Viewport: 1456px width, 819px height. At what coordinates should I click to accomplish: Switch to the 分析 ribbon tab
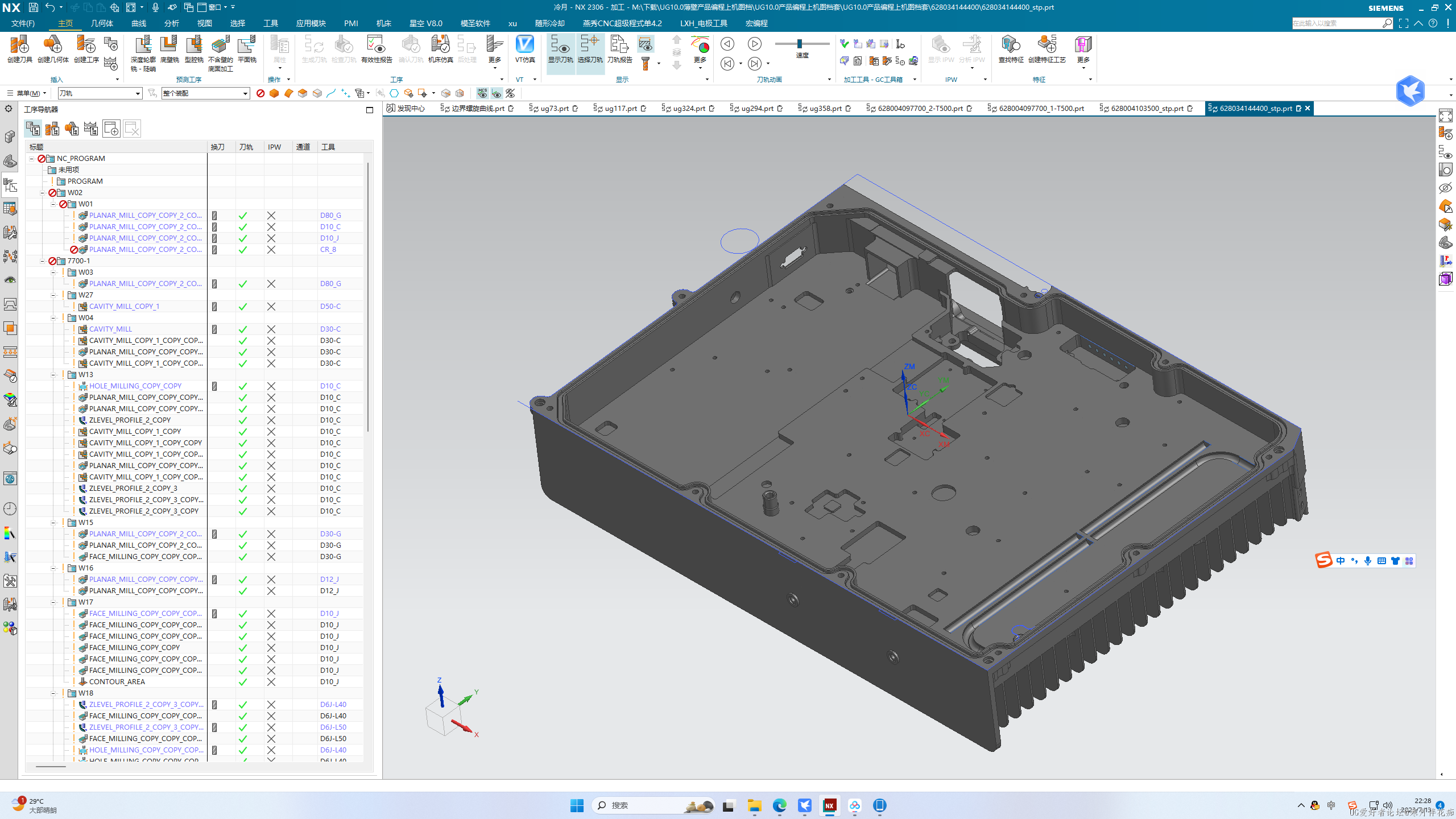(x=171, y=23)
